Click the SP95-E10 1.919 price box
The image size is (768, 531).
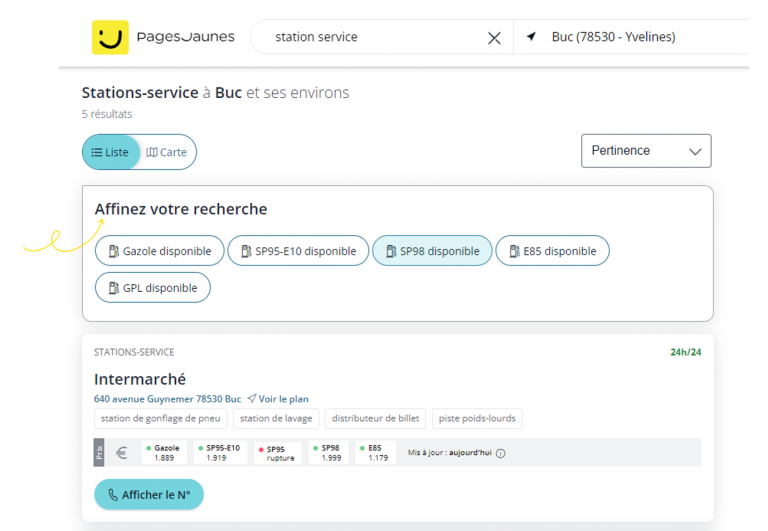click(x=220, y=453)
